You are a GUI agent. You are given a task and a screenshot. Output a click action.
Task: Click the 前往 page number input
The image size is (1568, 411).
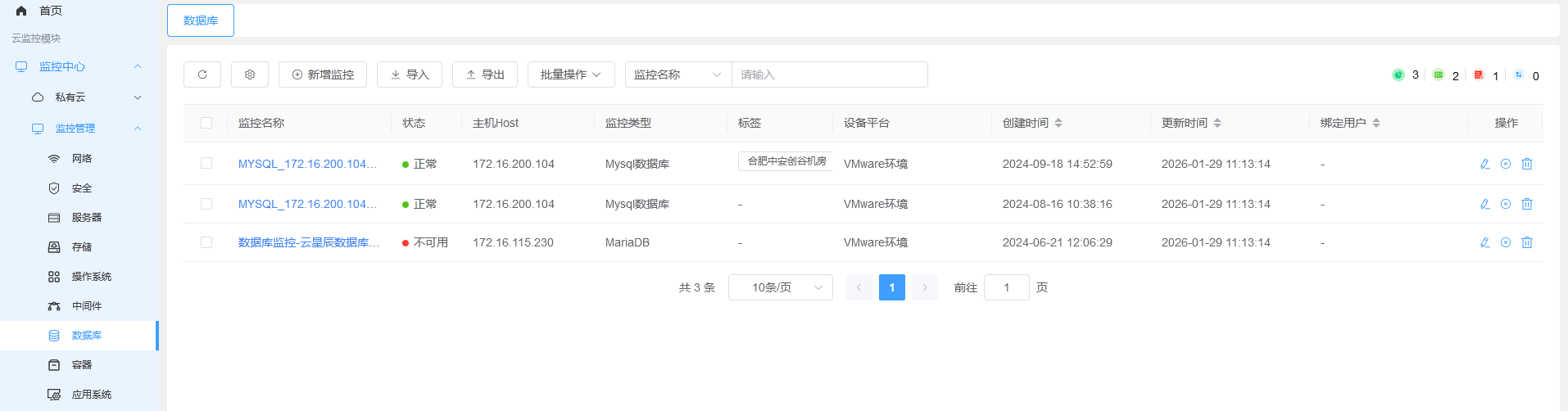tap(1007, 287)
